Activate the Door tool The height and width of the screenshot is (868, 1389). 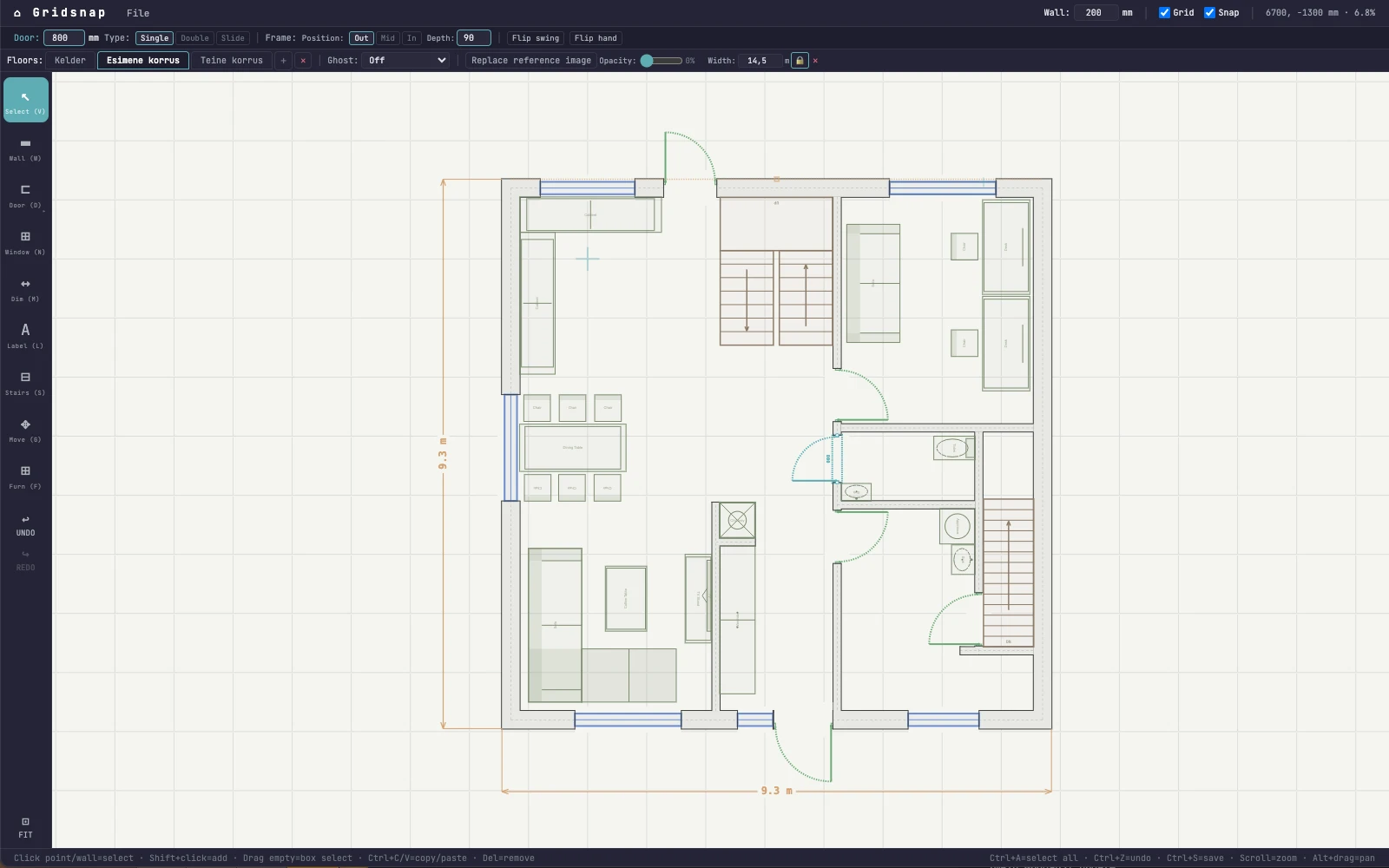tap(25, 196)
